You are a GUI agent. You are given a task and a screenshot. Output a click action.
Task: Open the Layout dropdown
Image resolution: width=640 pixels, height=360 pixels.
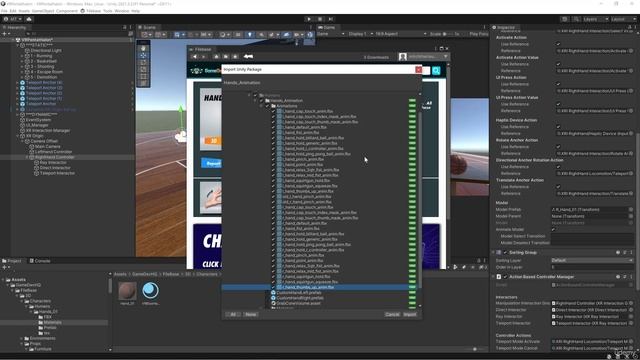coord(623,19)
